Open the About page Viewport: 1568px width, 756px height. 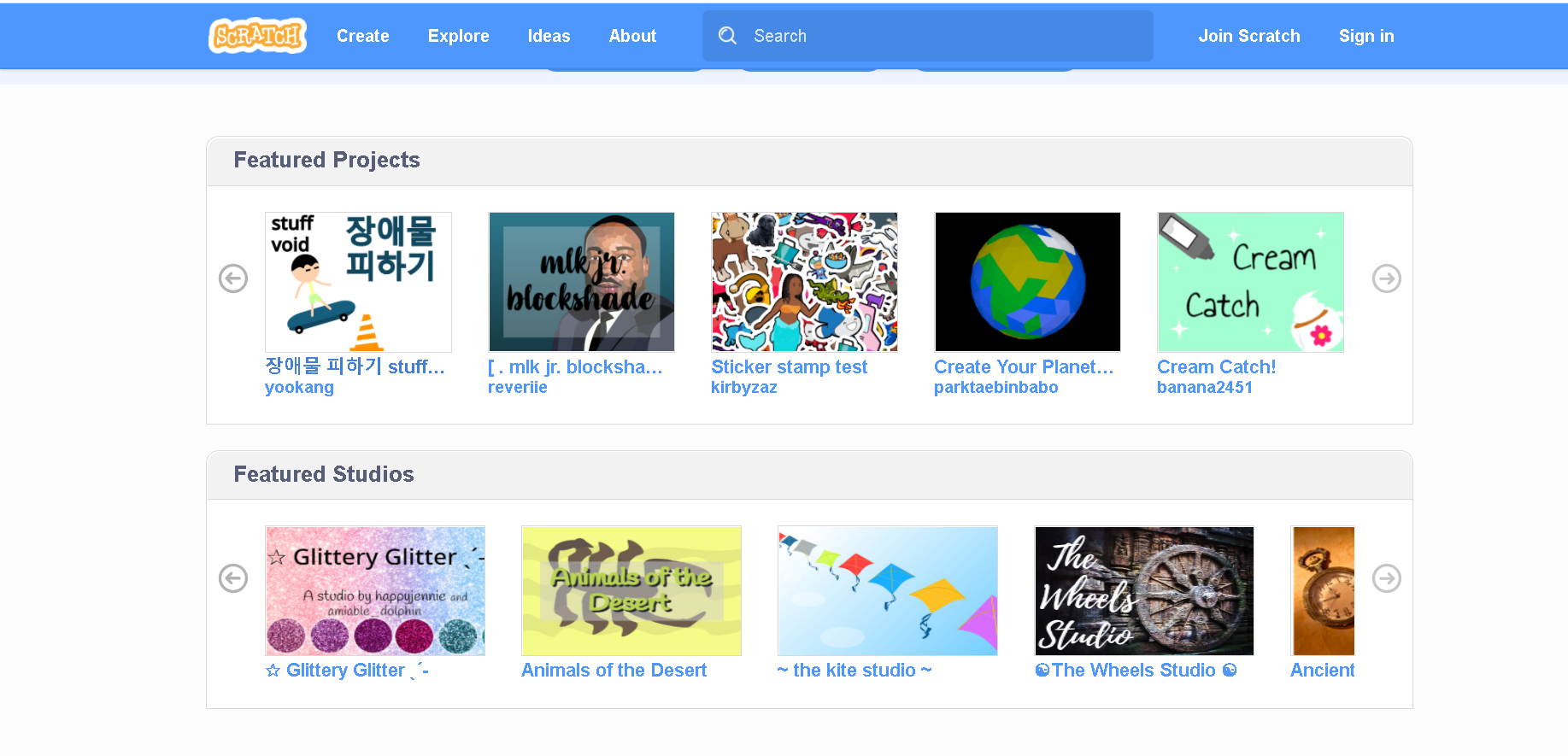click(632, 36)
